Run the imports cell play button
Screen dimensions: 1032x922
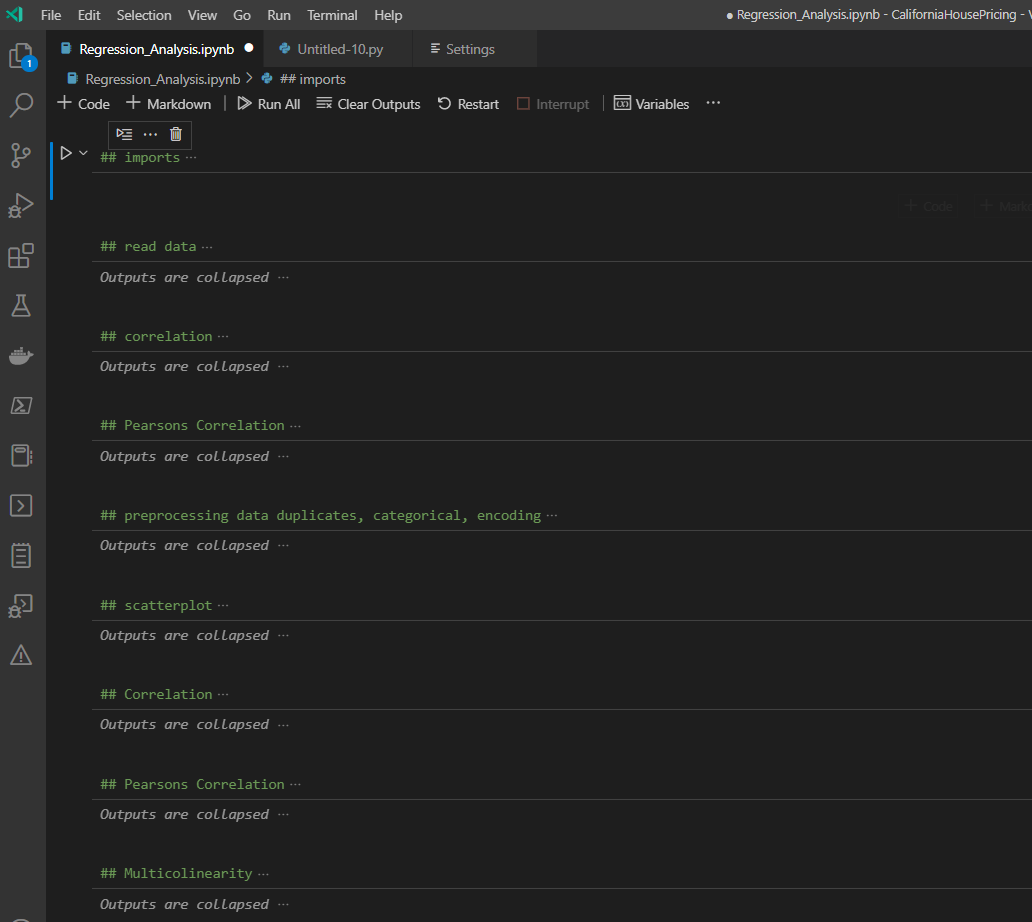pos(64,152)
